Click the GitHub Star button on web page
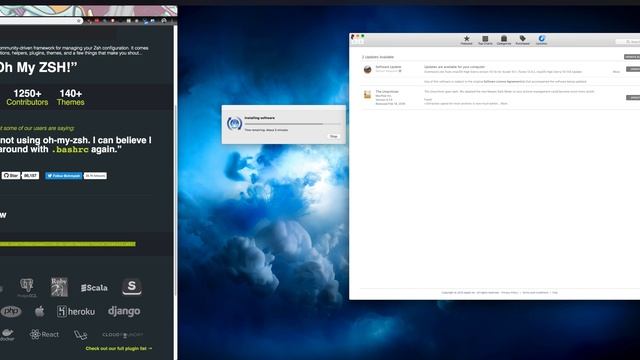Image resolution: width=640 pixels, height=360 pixels. tap(11, 176)
